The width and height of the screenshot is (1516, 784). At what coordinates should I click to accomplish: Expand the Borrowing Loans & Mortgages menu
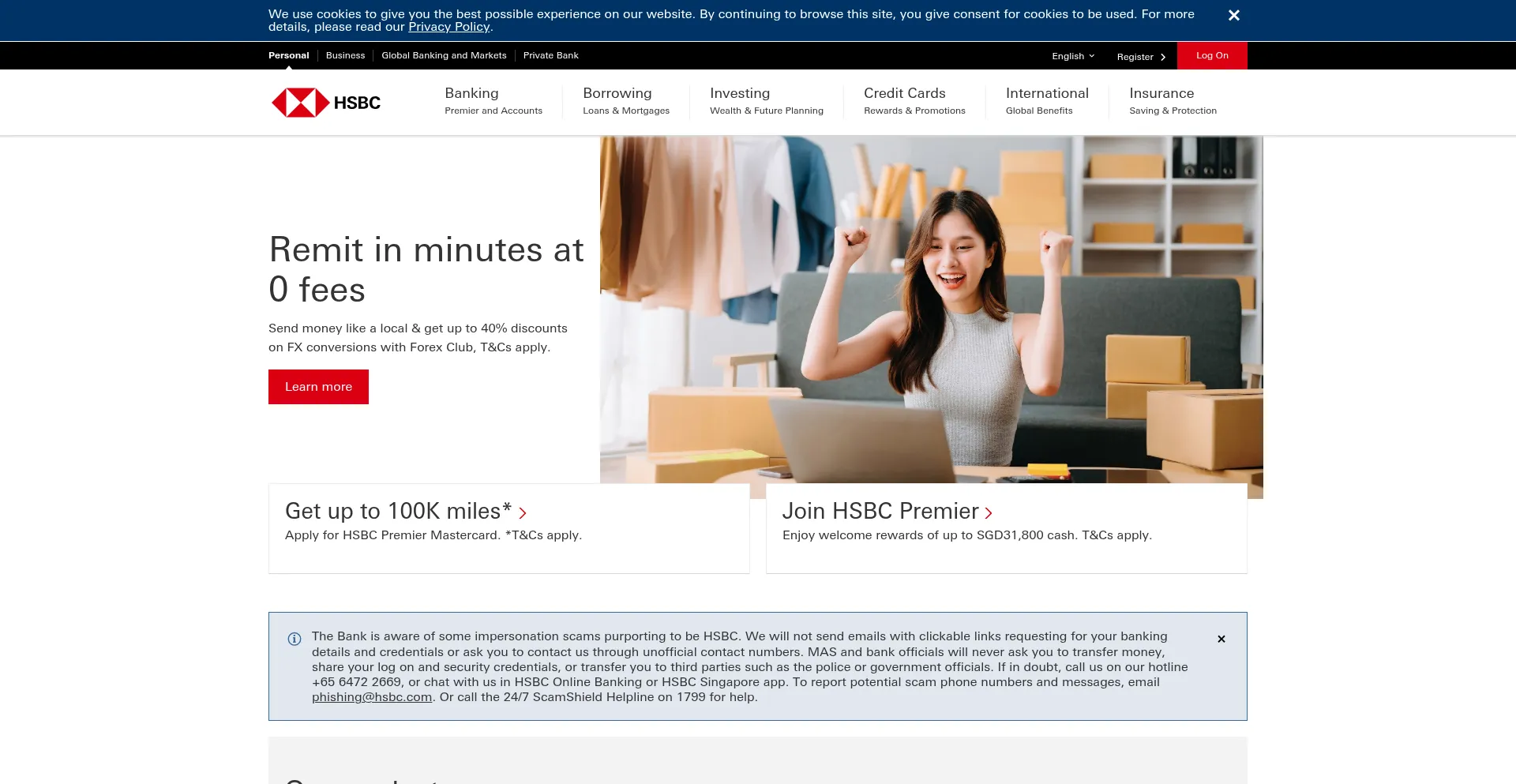tap(625, 101)
